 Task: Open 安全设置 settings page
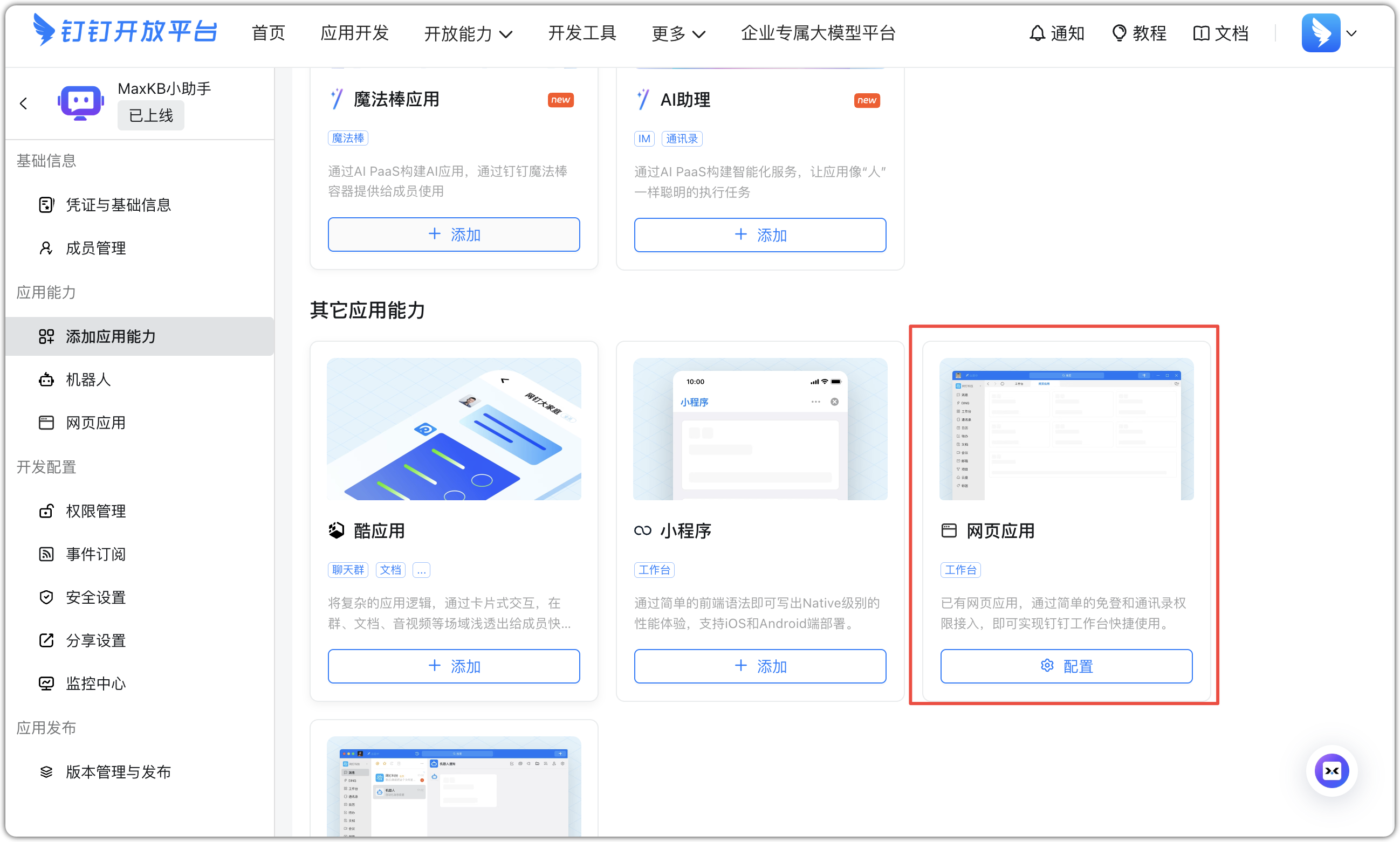click(x=95, y=597)
